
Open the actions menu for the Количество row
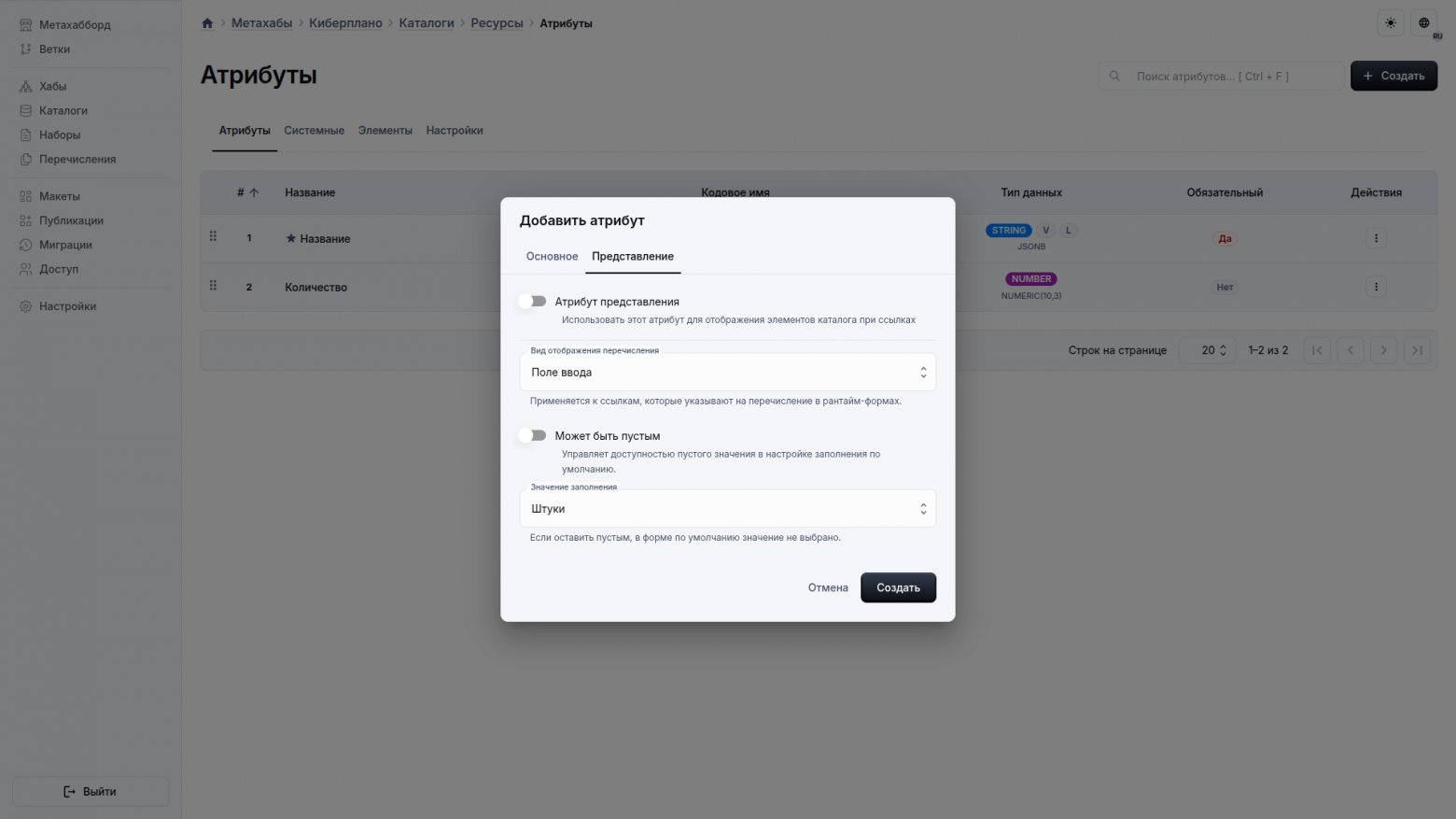[1376, 287]
